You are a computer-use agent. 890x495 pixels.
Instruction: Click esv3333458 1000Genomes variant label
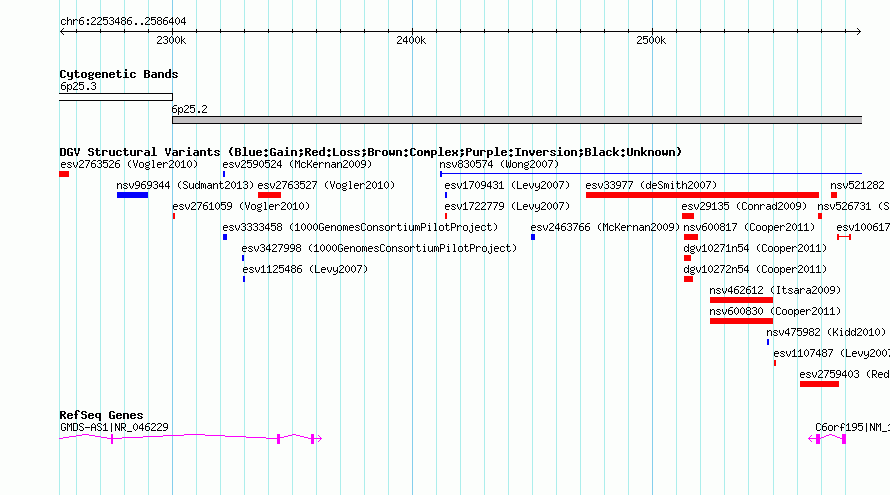[360, 228]
